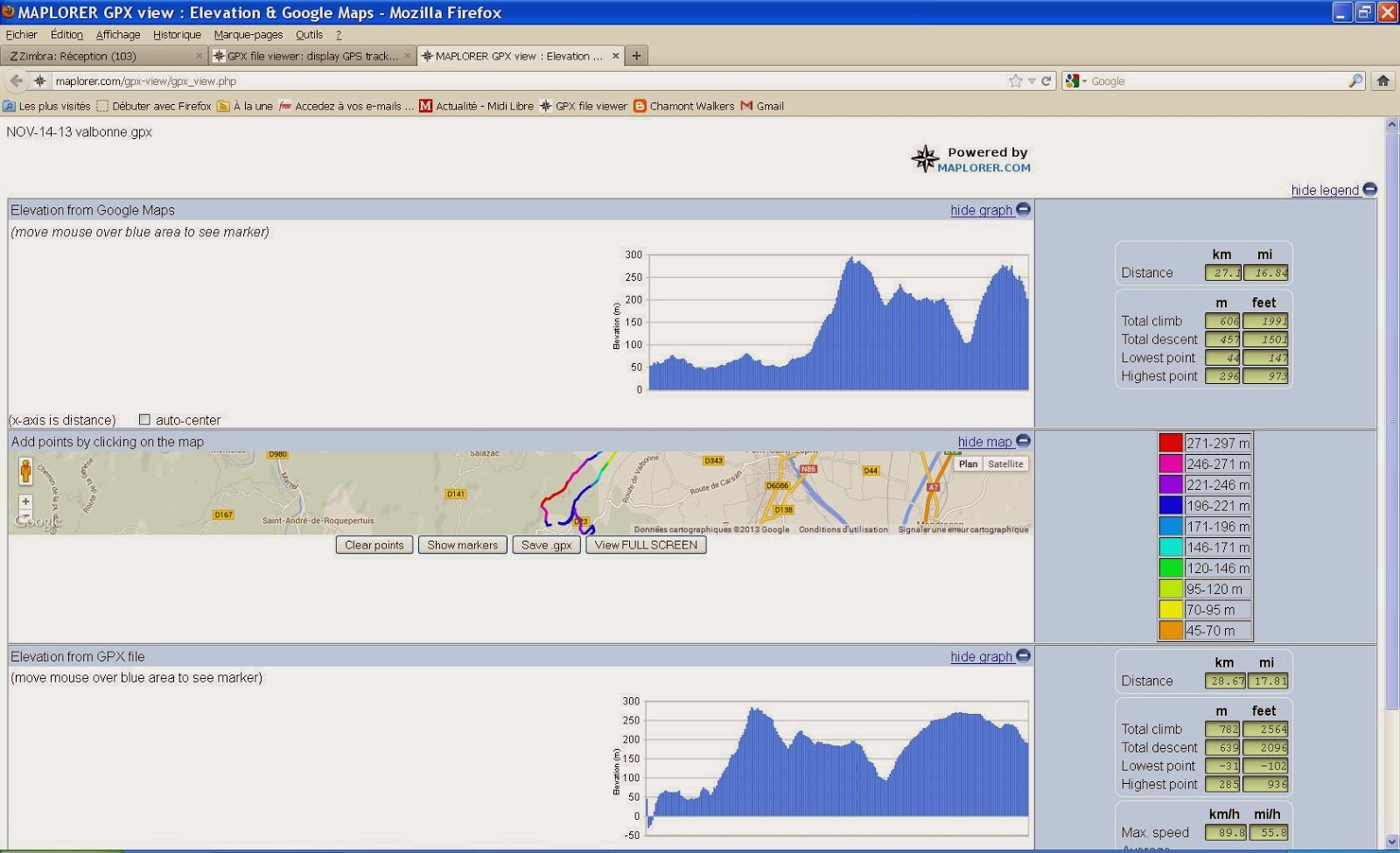The width and height of the screenshot is (1400, 853).
Task: Click the hide map link
Action: click(984, 442)
